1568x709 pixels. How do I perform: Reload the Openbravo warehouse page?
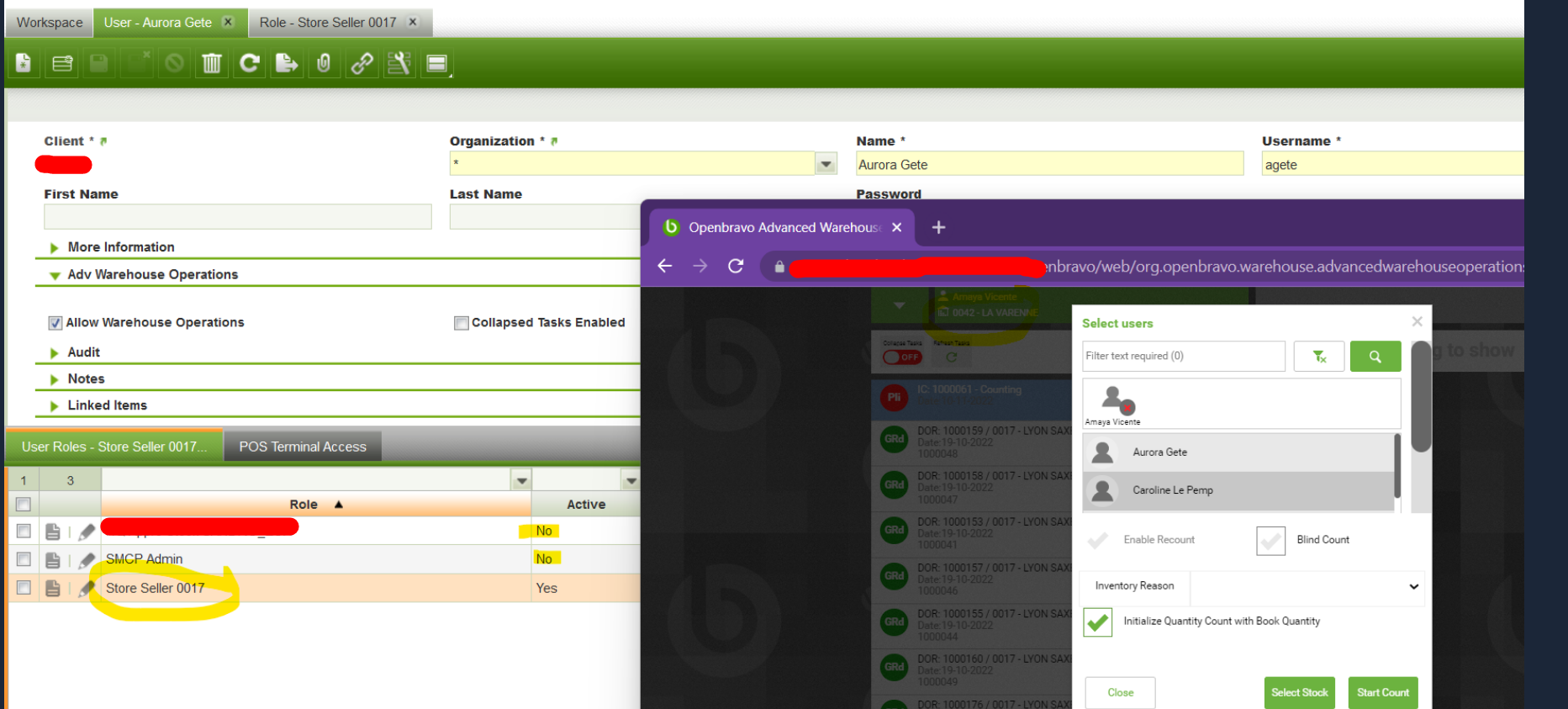tap(736, 266)
